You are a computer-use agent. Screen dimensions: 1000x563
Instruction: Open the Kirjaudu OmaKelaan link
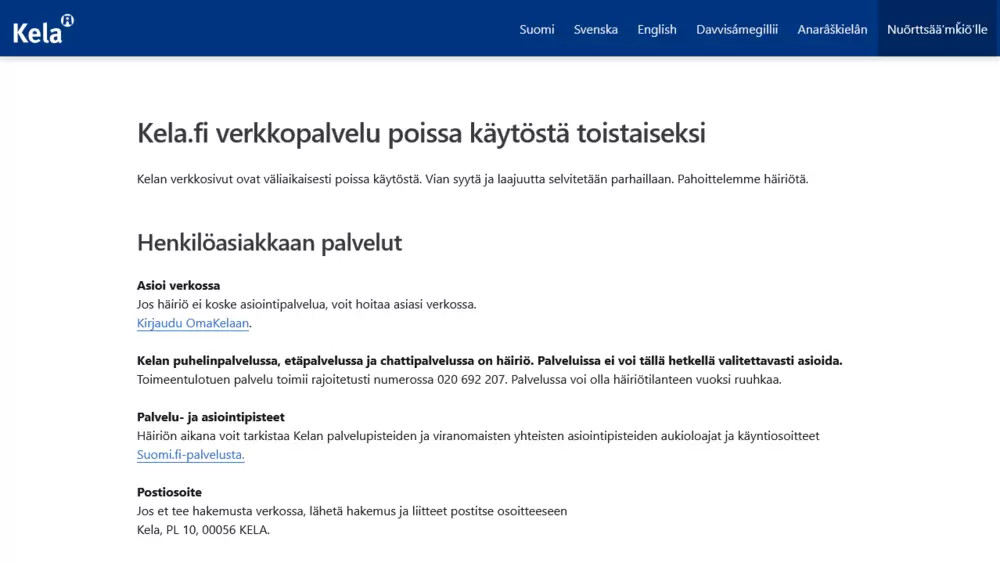193,323
